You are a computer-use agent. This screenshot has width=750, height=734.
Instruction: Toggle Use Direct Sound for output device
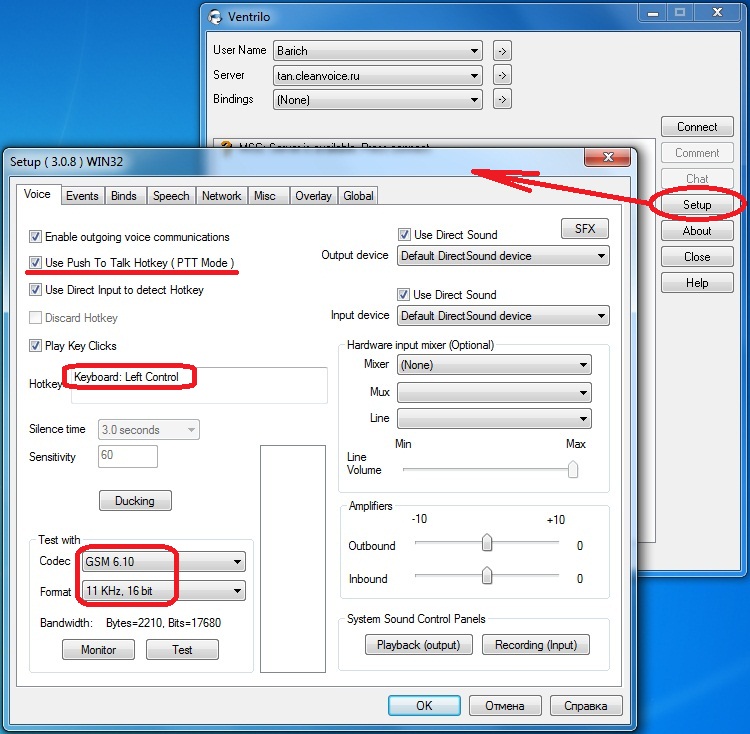404,235
